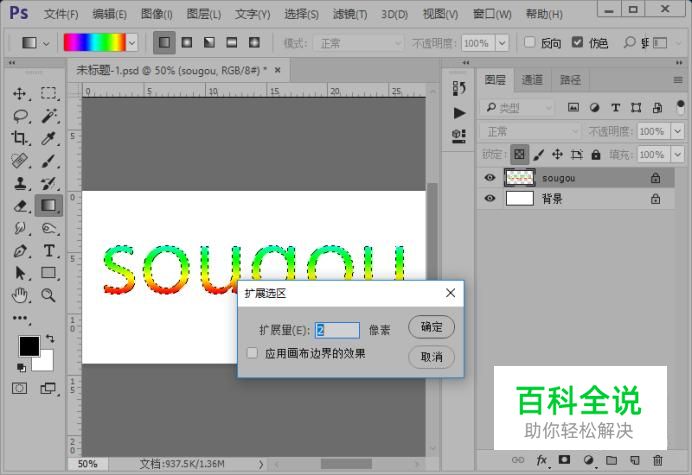Select the Eyedropper tool
The image size is (692, 475).
pos(49,138)
